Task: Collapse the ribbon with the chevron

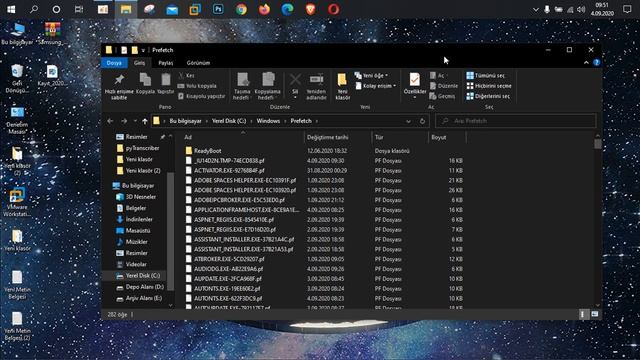Action: (x=586, y=63)
